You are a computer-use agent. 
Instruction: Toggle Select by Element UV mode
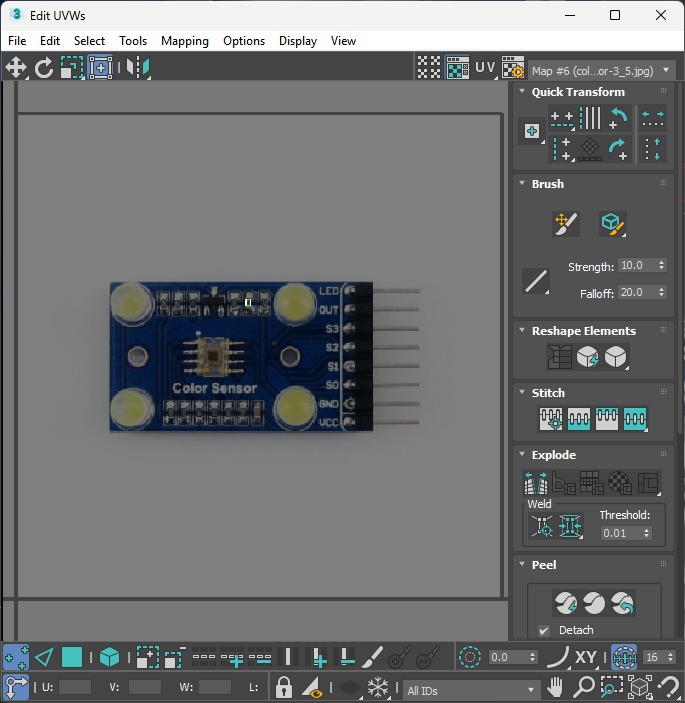click(109, 657)
